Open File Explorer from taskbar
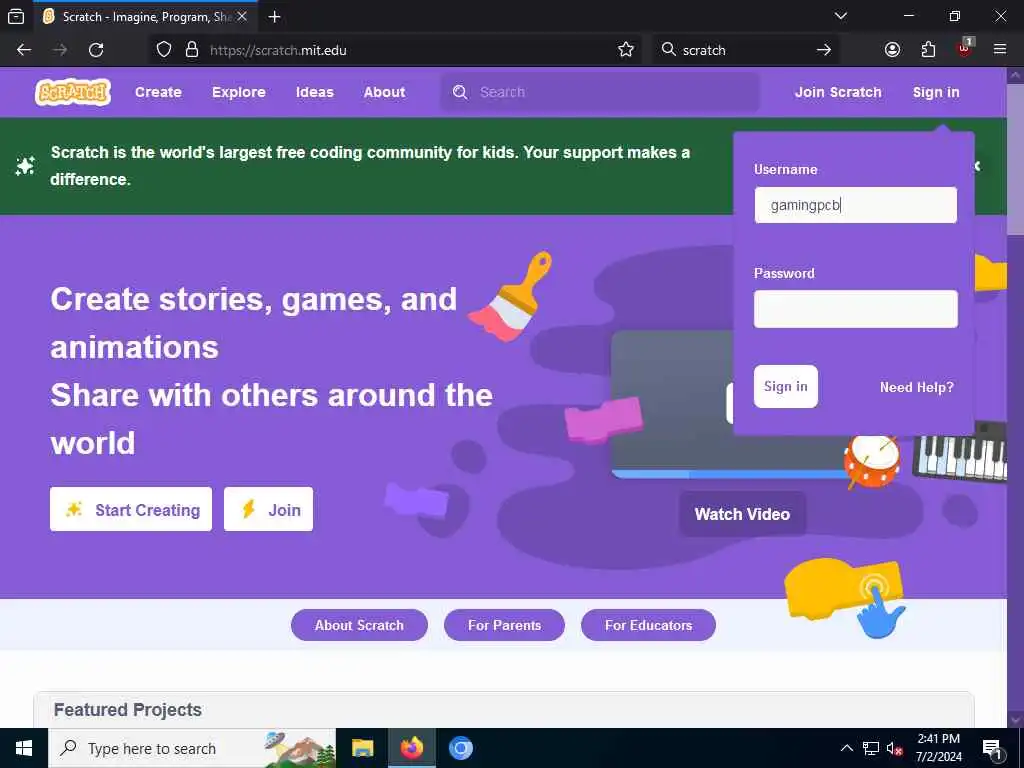This screenshot has width=1024, height=768. (x=362, y=748)
